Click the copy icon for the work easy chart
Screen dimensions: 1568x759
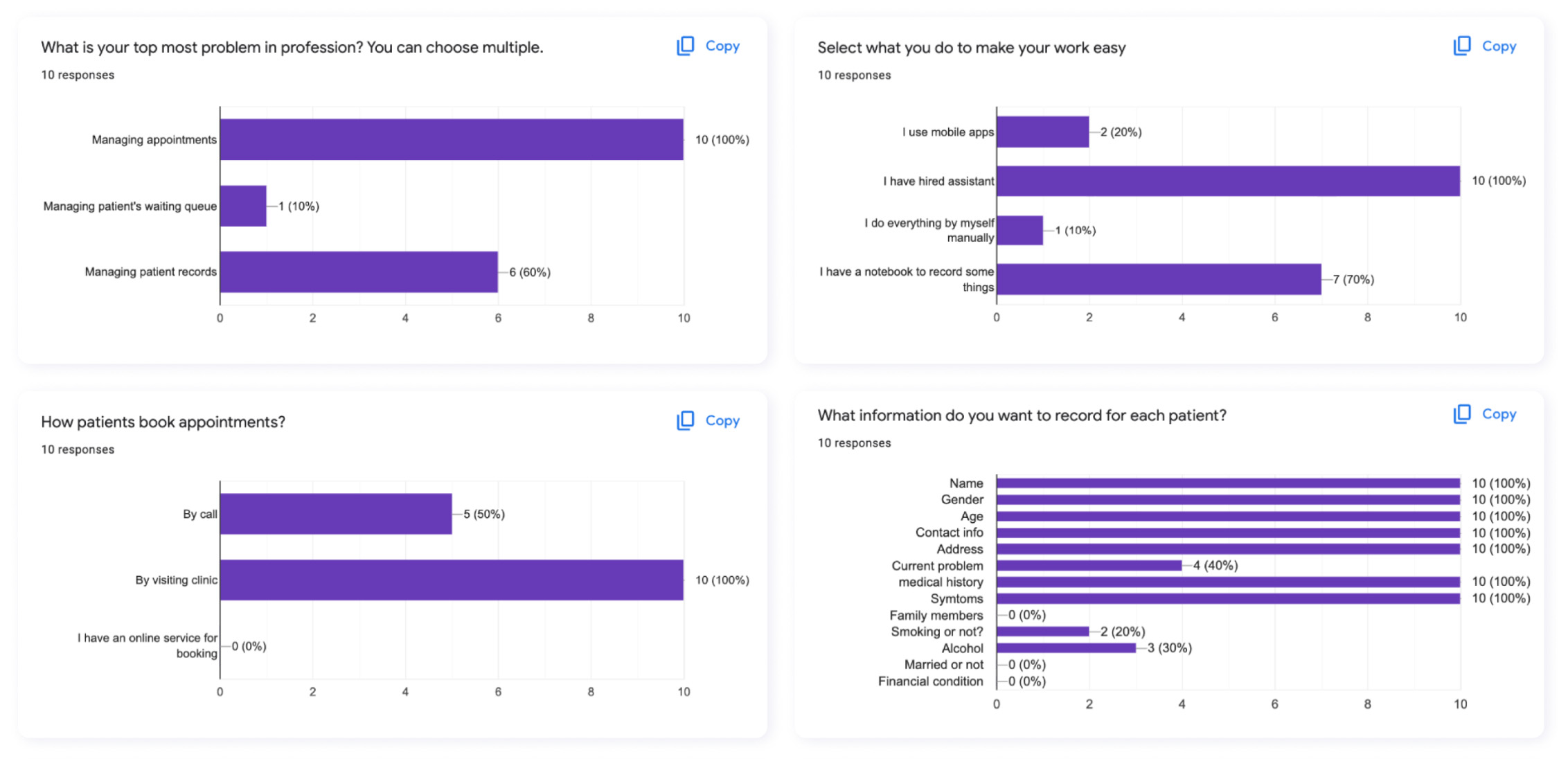click(1461, 46)
